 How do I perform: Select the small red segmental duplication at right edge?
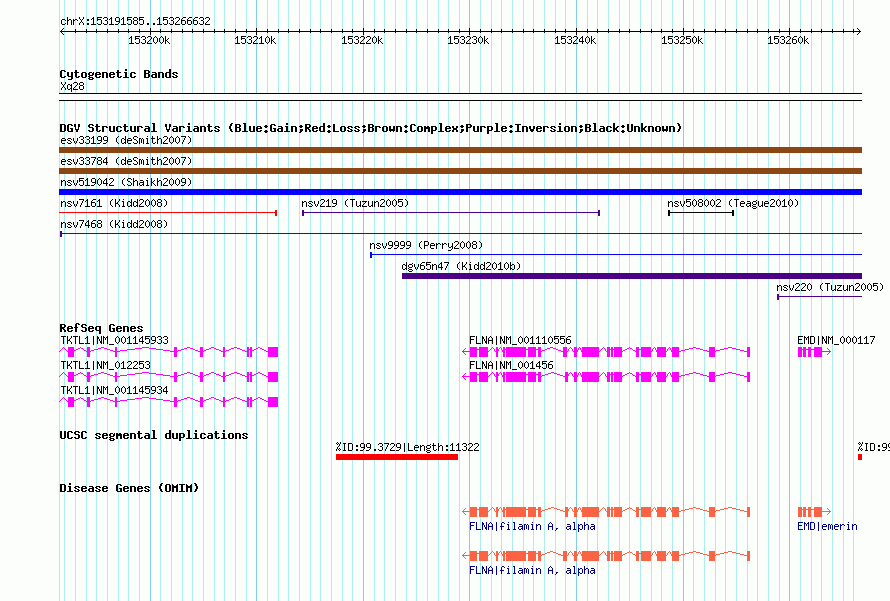(x=860, y=457)
